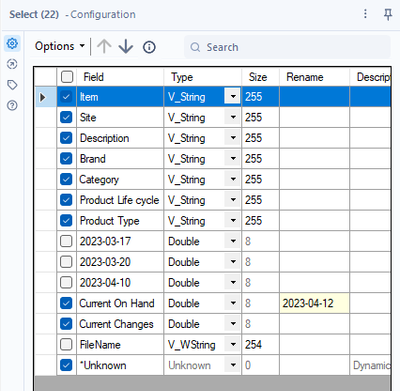400x391 pixels.
Task: Click the Description column header
Action: click(370, 77)
